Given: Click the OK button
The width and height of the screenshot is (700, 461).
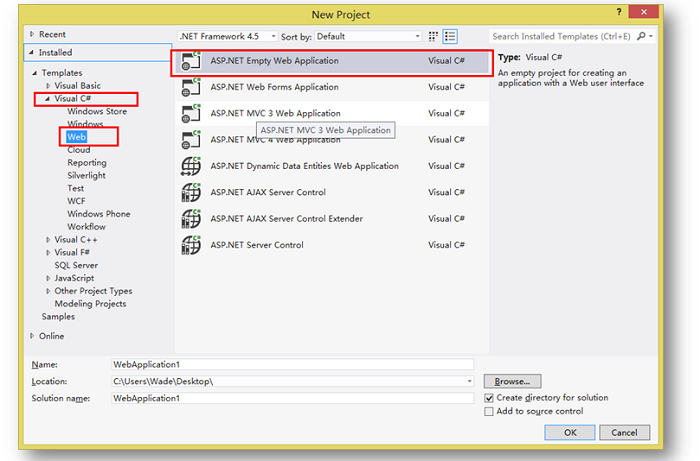Looking at the screenshot, I should click(570, 432).
